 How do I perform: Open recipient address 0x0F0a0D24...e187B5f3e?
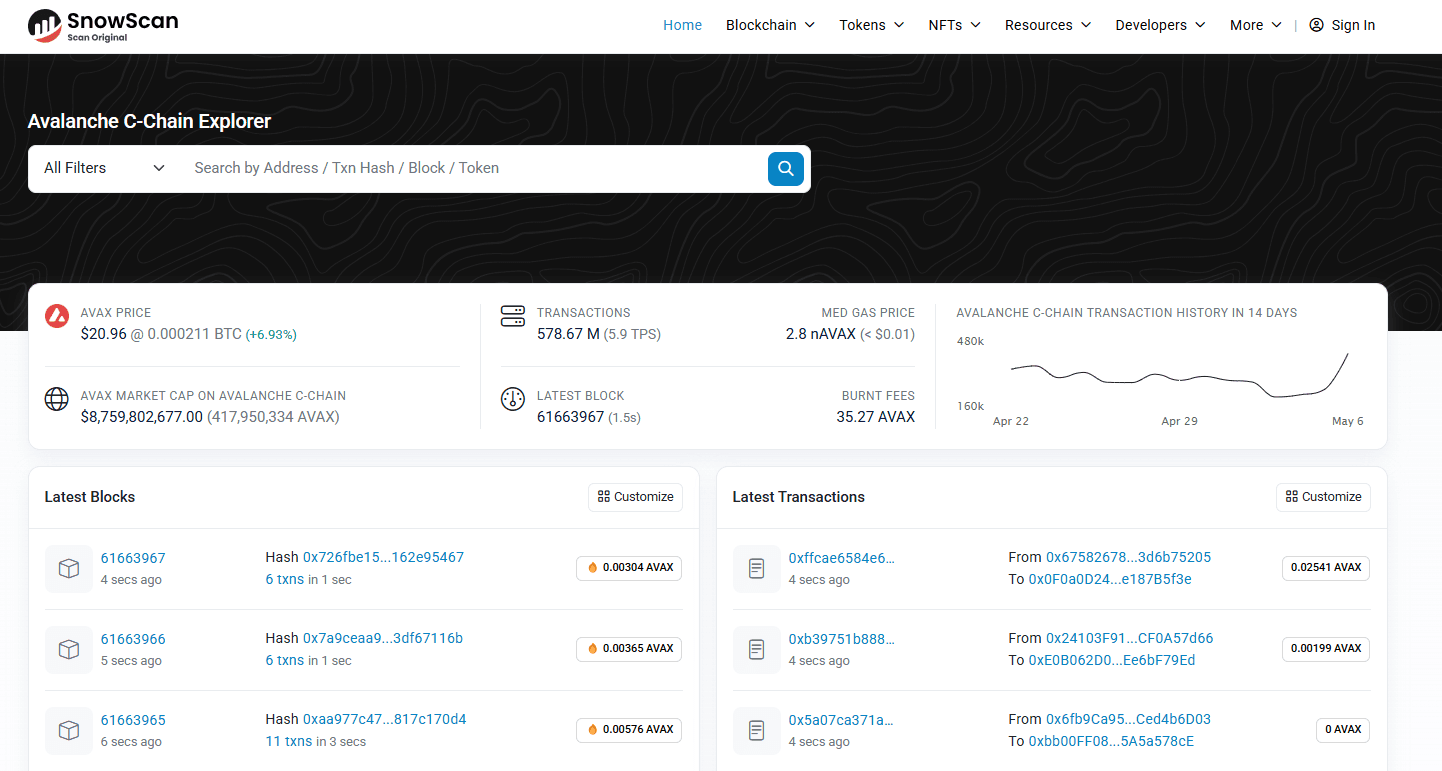[x=1110, y=579]
